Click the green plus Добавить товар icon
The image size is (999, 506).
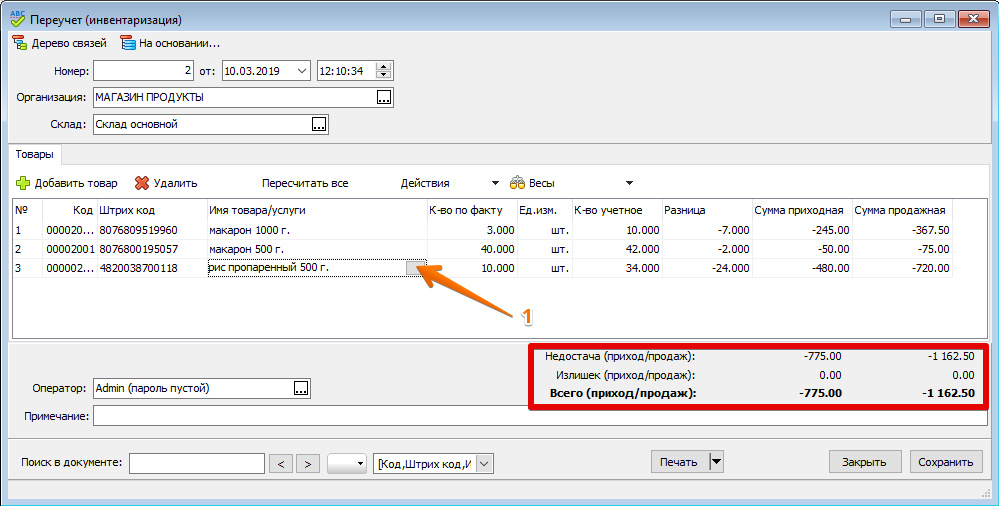pyautogui.click(x=22, y=183)
